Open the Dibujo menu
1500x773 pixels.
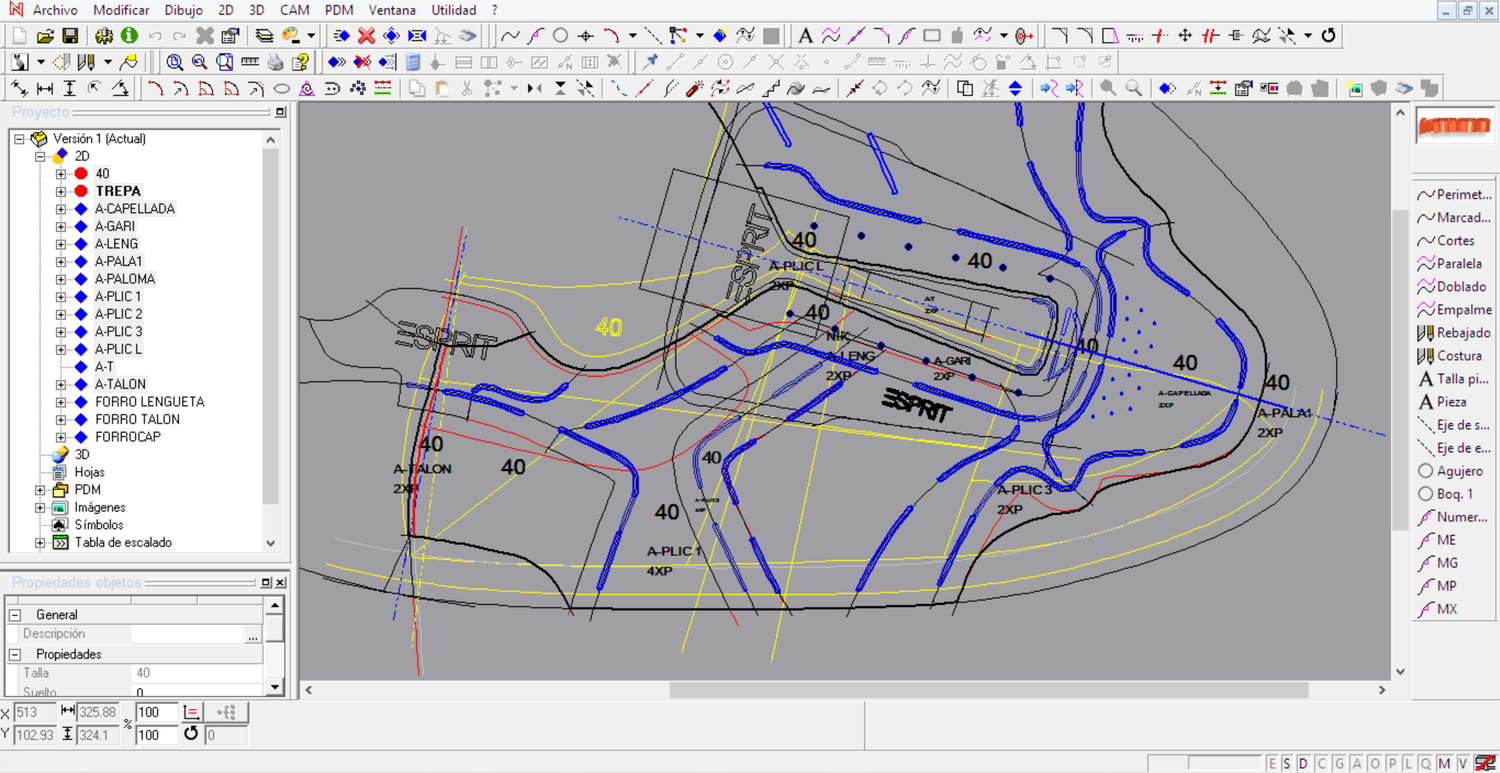[x=183, y=10]
